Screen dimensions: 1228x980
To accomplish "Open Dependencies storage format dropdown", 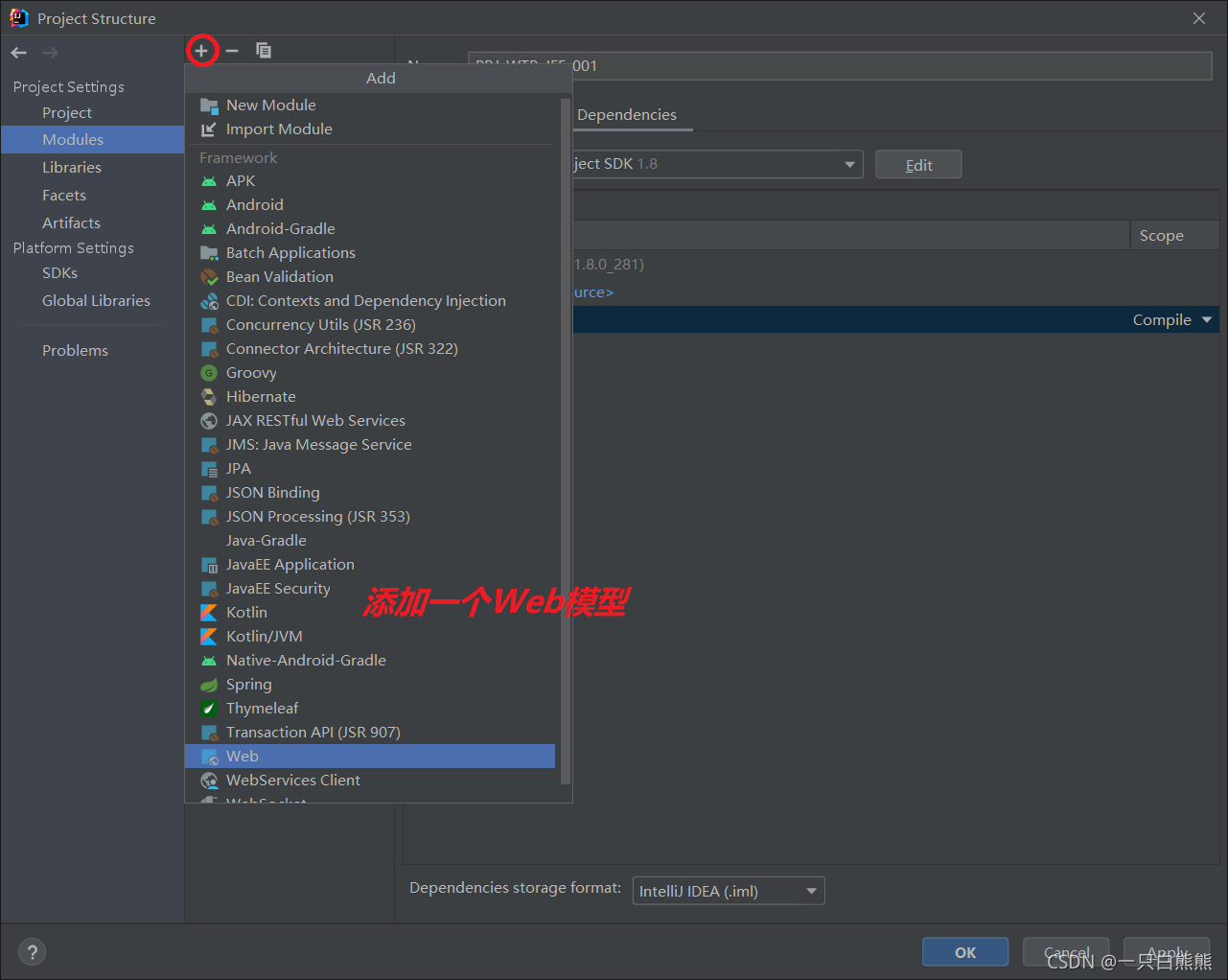I will pos(729,891).
